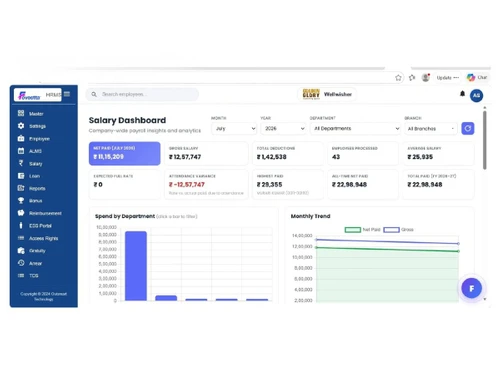Open the Reports menu label
The image size is (500, 375).
37,188
